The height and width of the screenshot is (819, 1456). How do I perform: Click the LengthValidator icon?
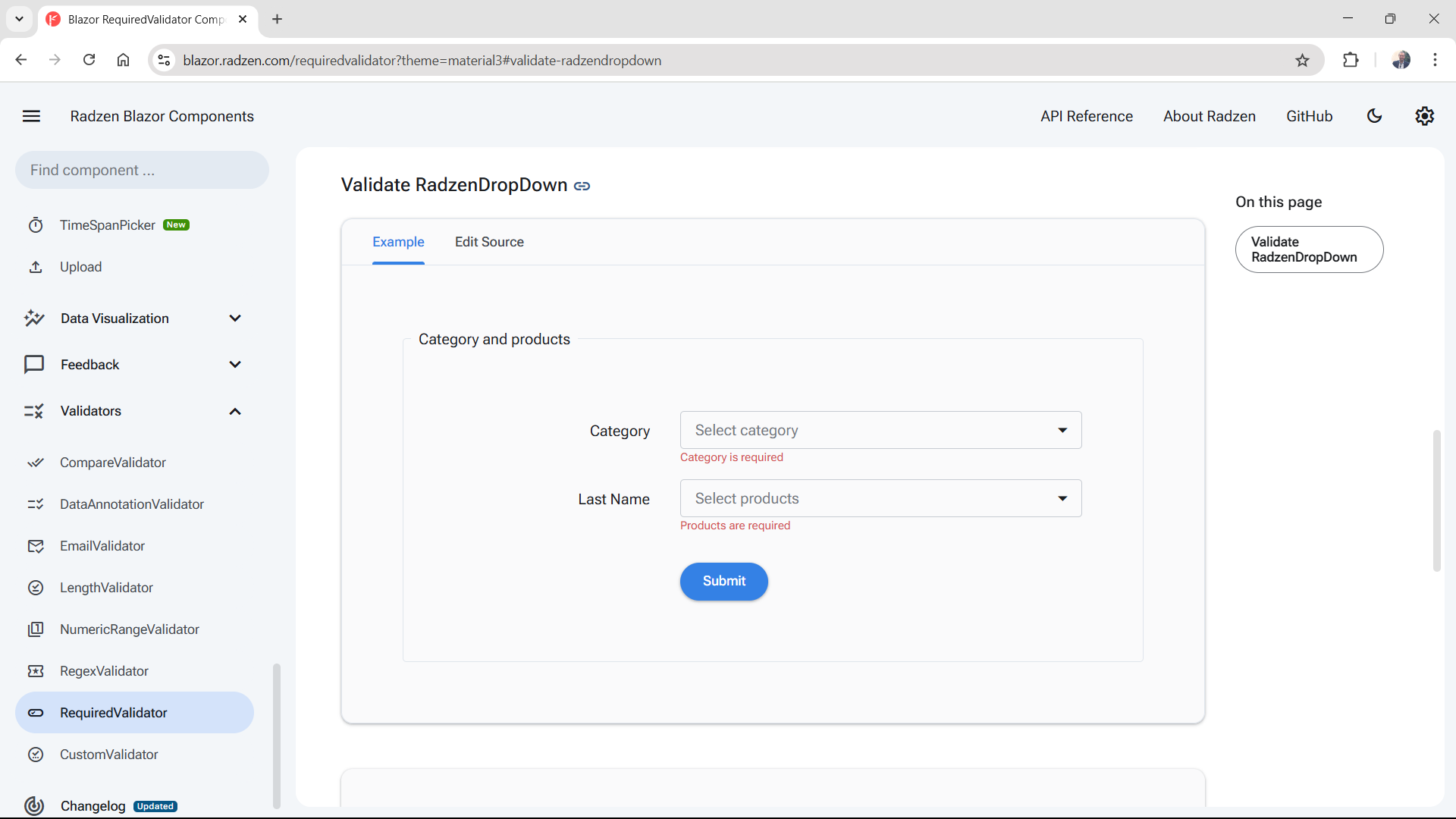[x=36, y=588]
